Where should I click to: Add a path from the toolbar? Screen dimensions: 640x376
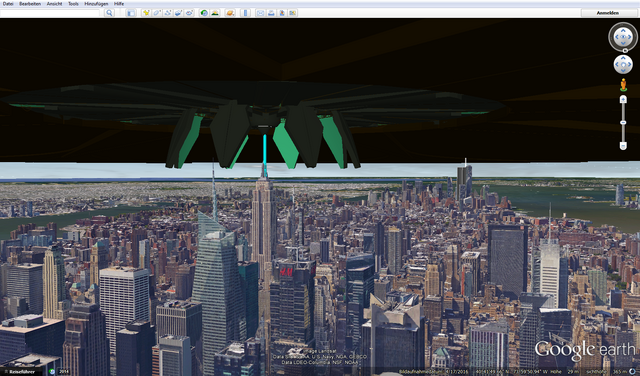coord(168,13)
